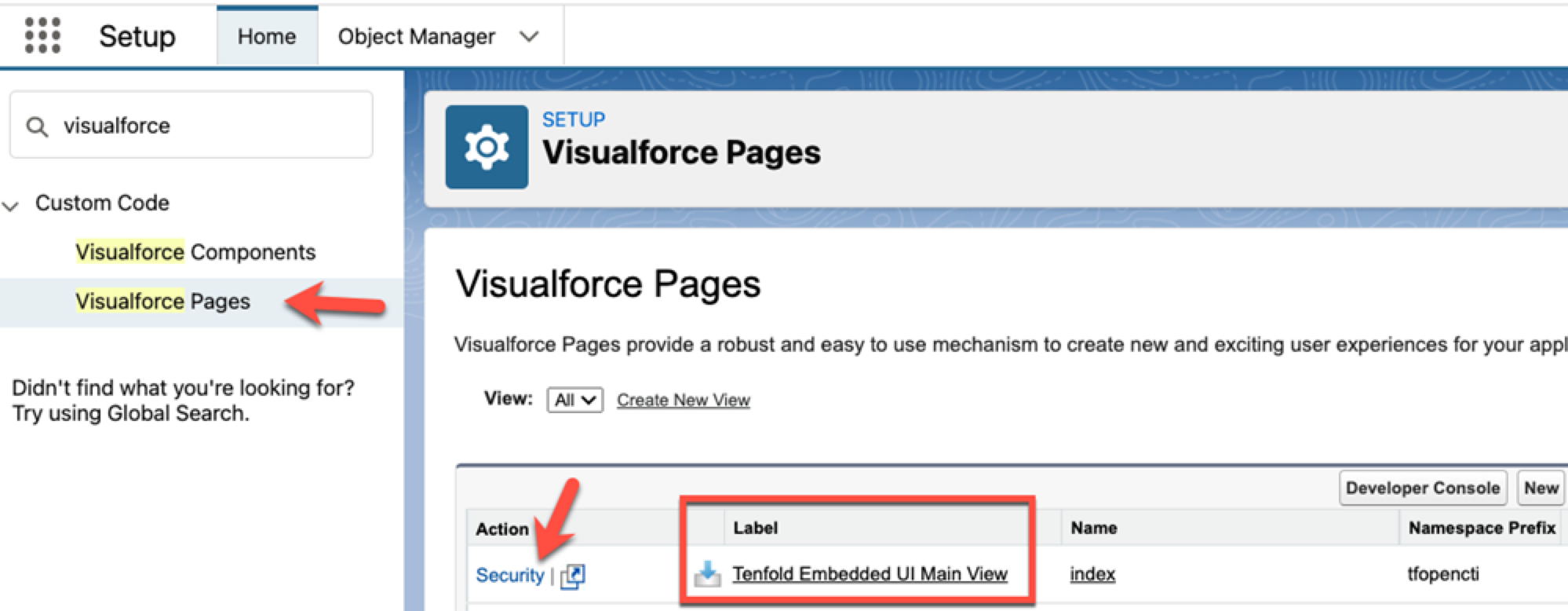The height and width of the screenshot is (611, 1568).
Task: Open the App Launcher dots grid
Action: click(x=42, y=36)
